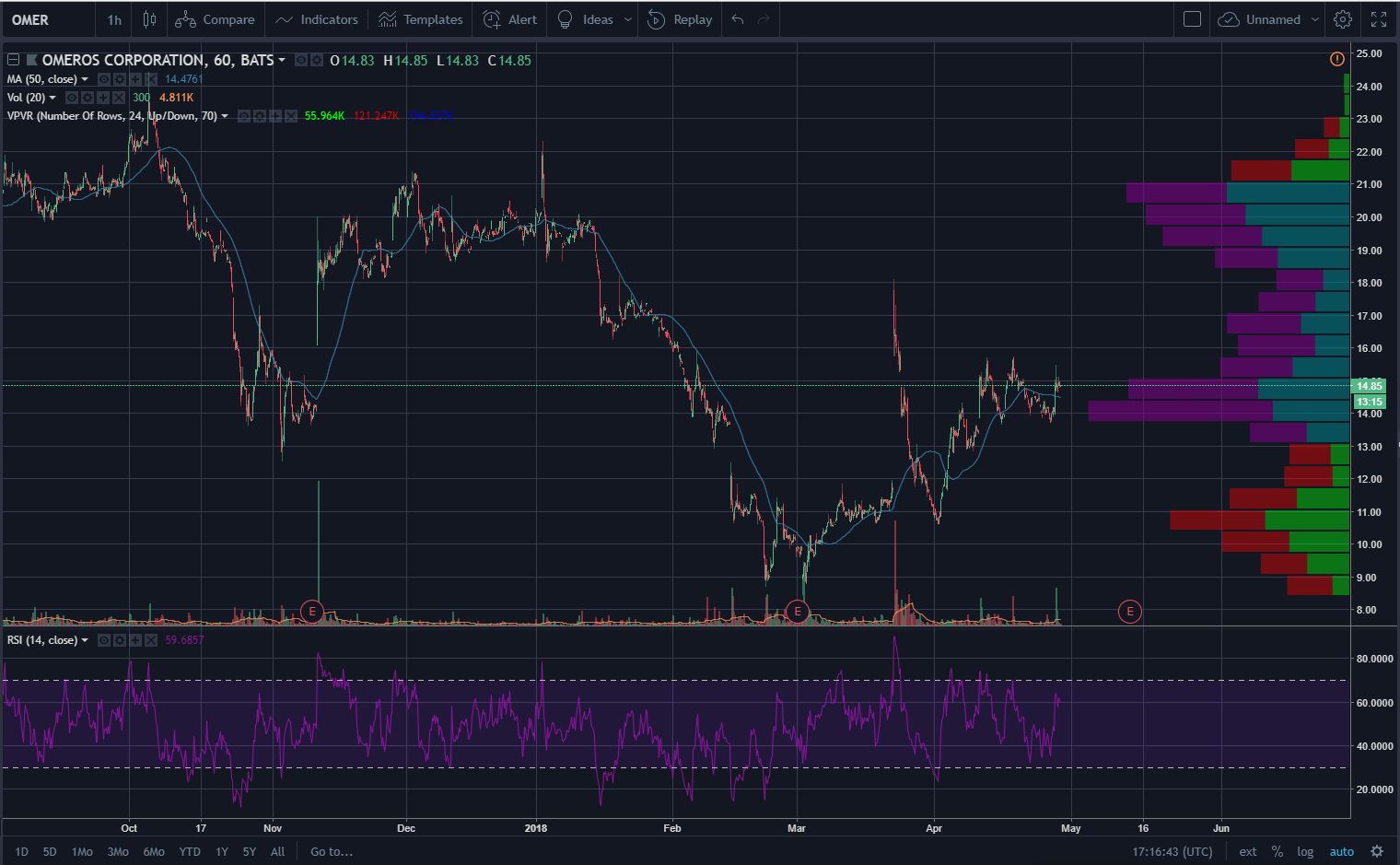Show All data range
Viewport: 1400px width, 865px height.
tap(278, 852)
